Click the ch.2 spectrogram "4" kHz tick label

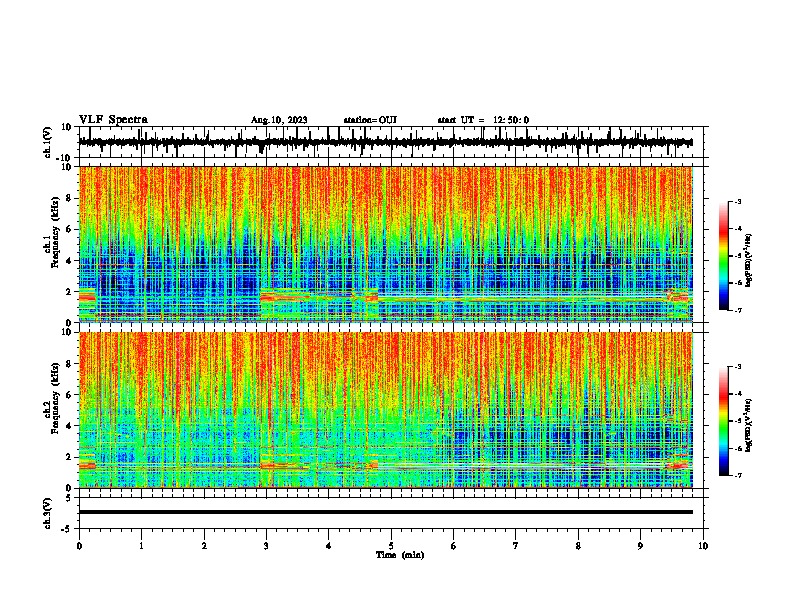coord(70,426)
